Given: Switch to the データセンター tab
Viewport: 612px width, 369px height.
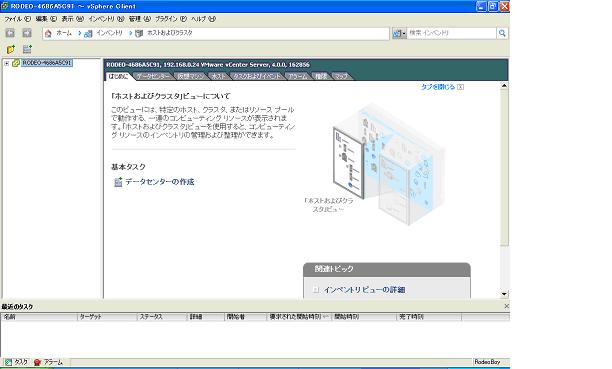Looking at the screenshot, I should coord(153,76).
